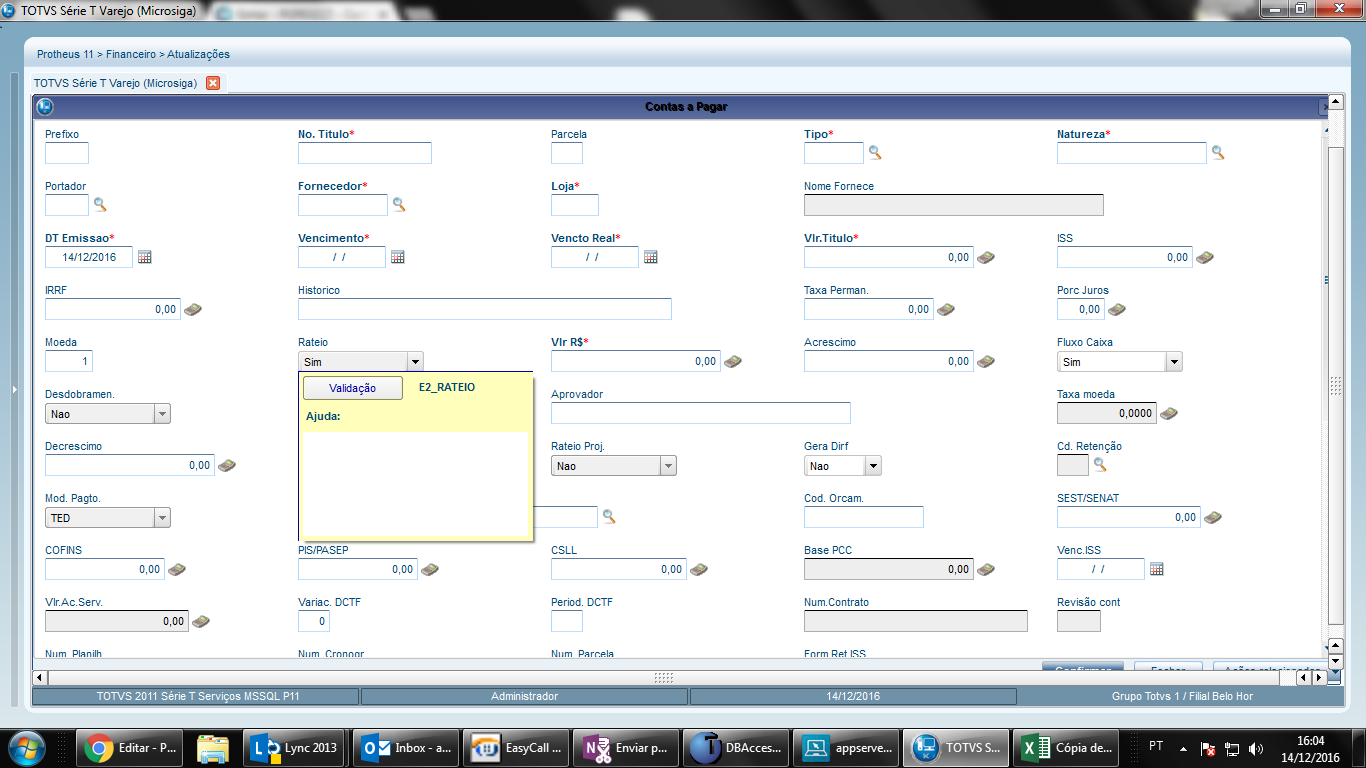Open the Tipo field lookup magnifier
The height and width of the screenshot is (768, 1366).
click(x=874, y=152)
